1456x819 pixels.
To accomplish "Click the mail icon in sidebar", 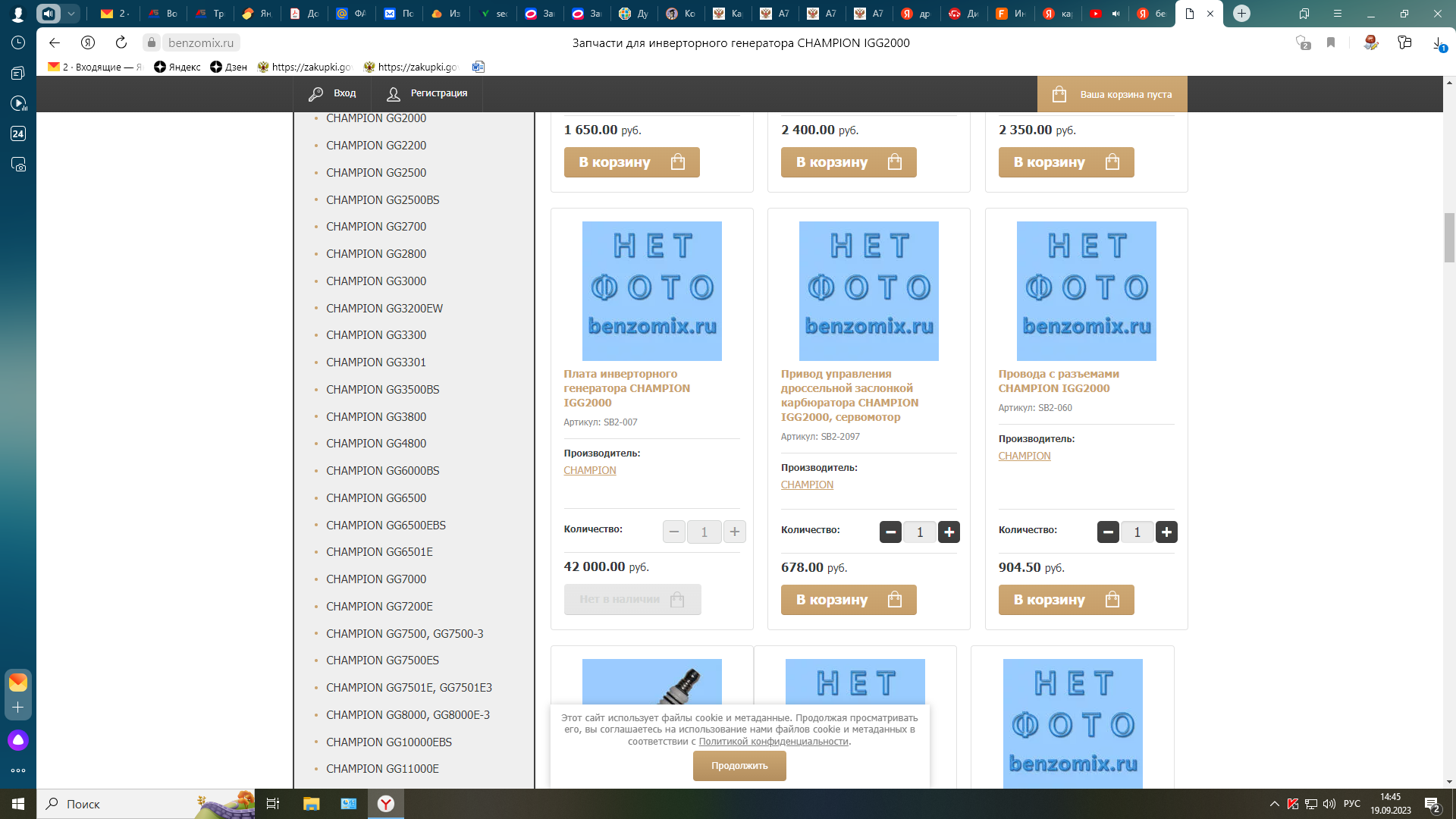I will 18,682.
